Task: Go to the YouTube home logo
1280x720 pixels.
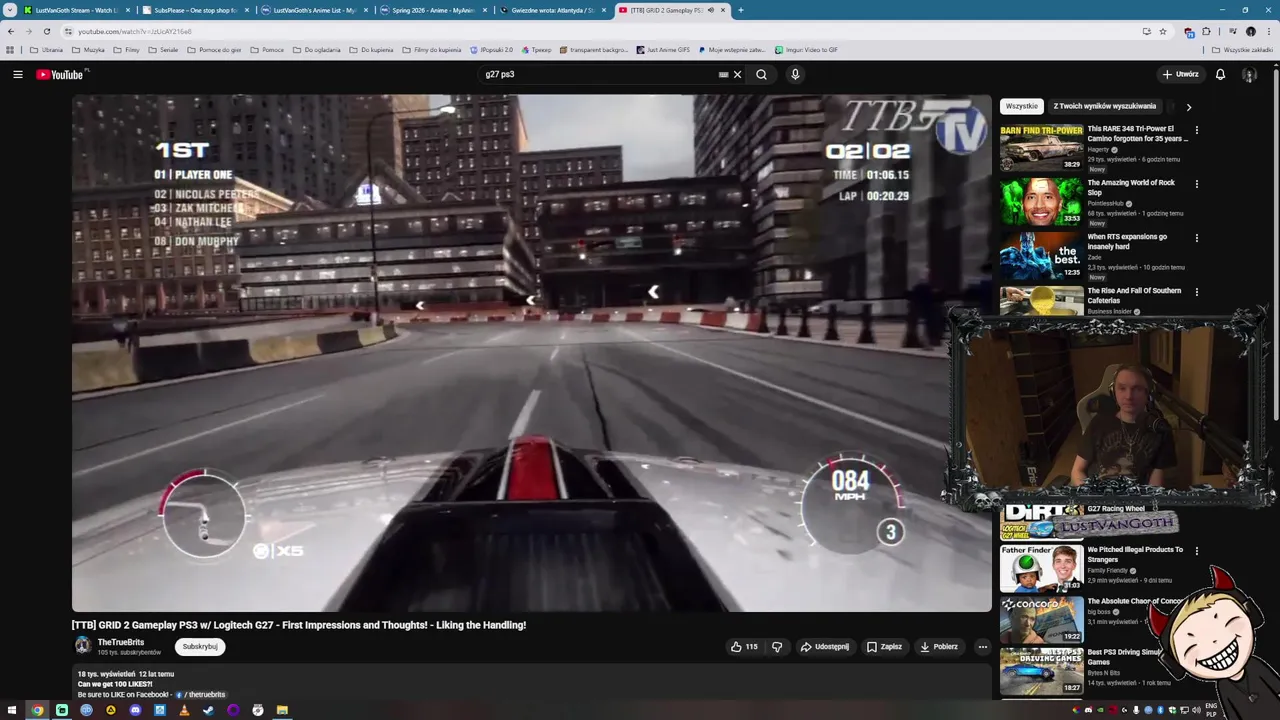Action: (62, 74)
